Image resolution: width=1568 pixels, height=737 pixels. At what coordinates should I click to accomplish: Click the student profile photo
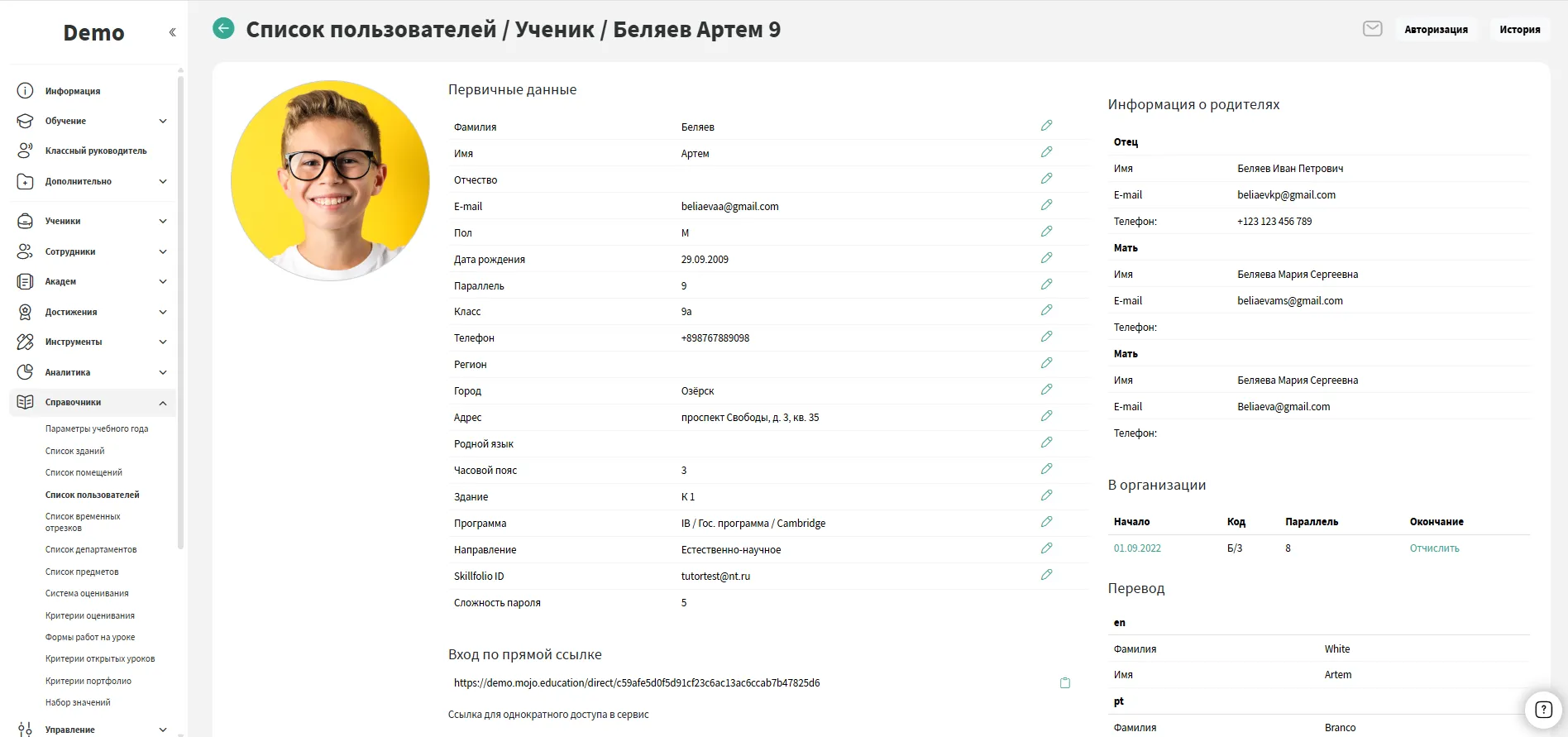pos(330,180)
